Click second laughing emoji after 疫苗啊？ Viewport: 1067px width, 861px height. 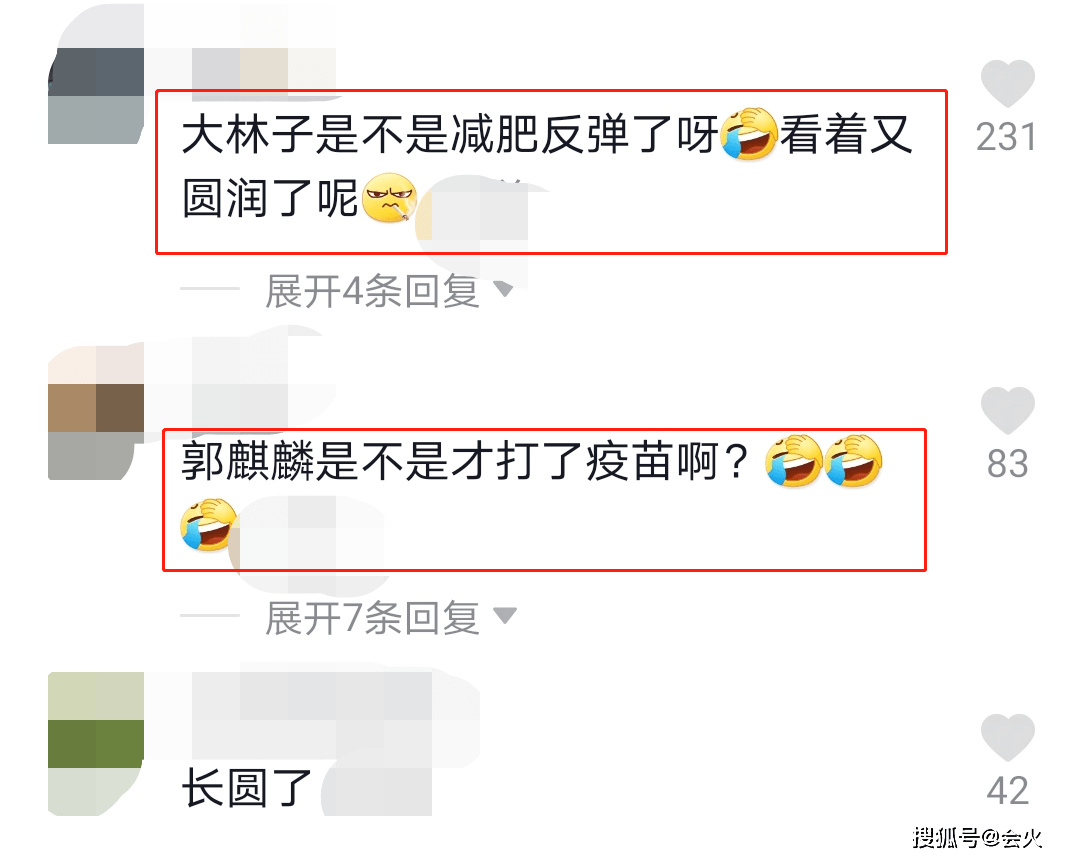click(853, 461)
